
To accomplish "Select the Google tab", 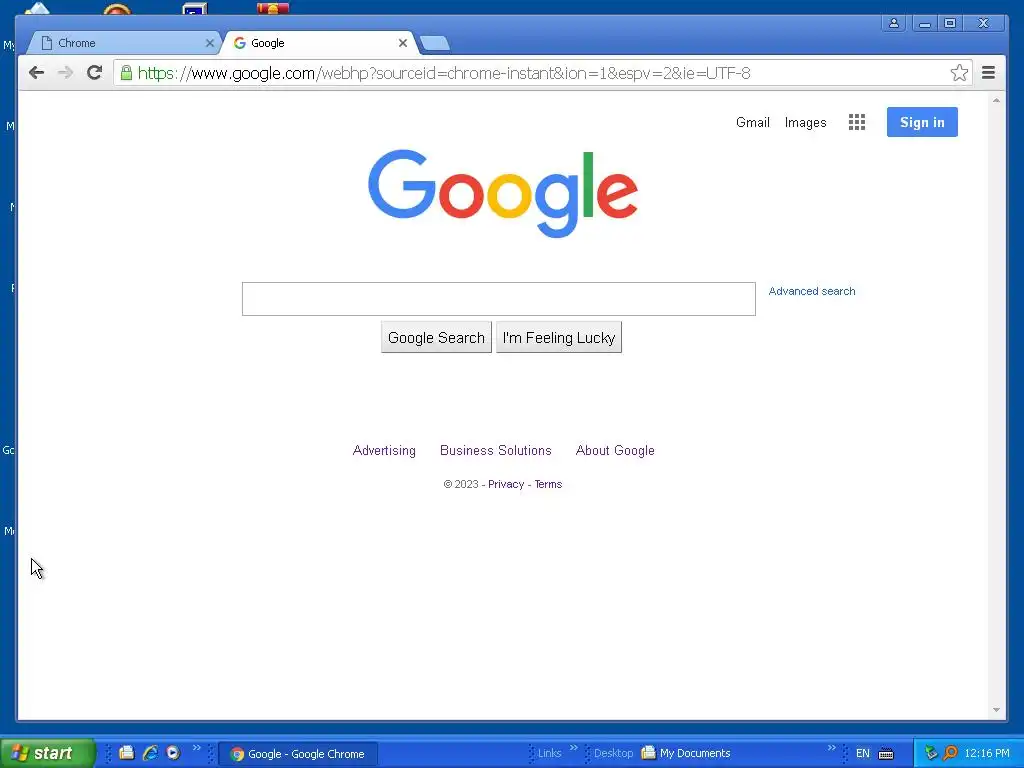I will pos(320,43).
